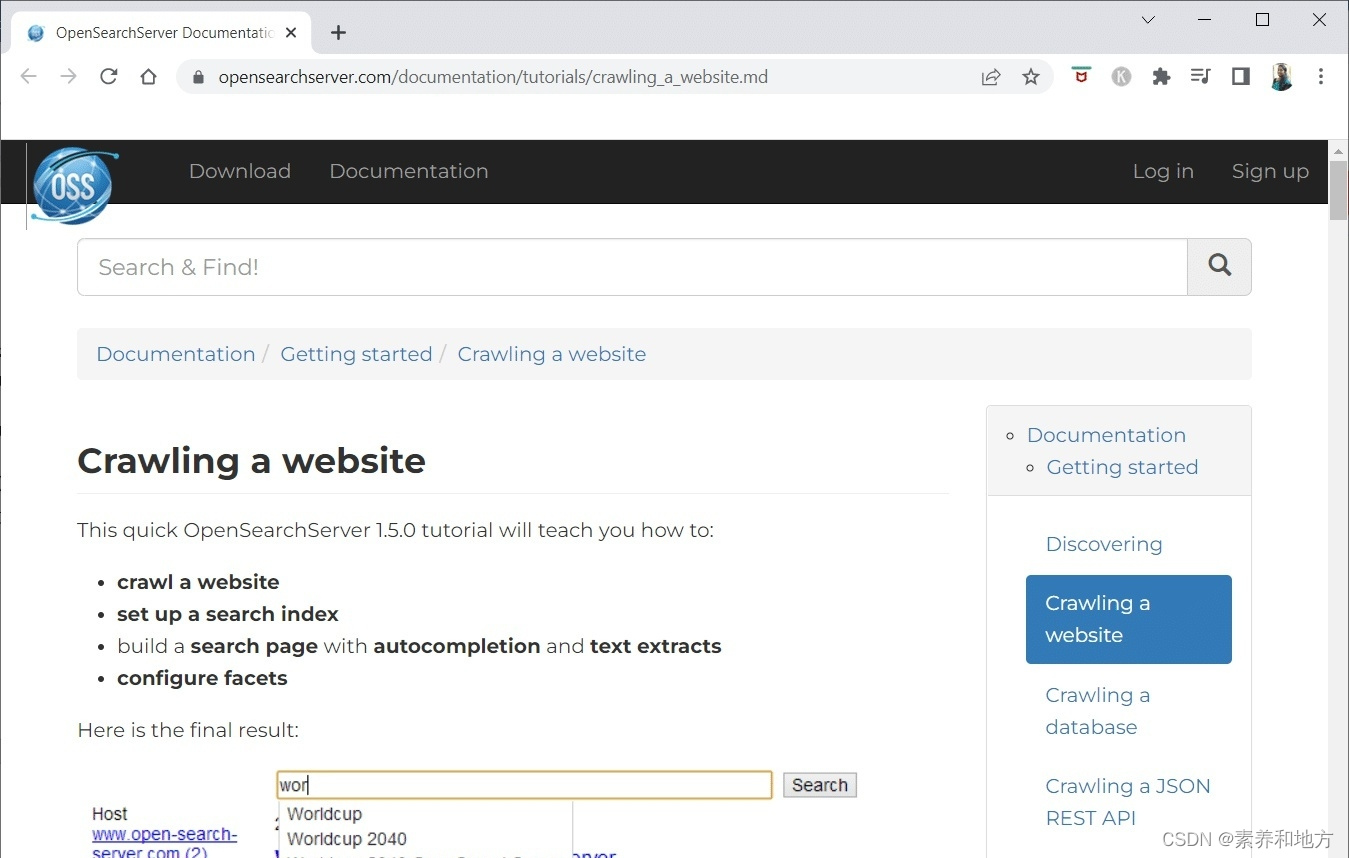Screen dimensions: 1349x858
Task: Open Crawling a JSON REST API item
Action: (1128, 802)
